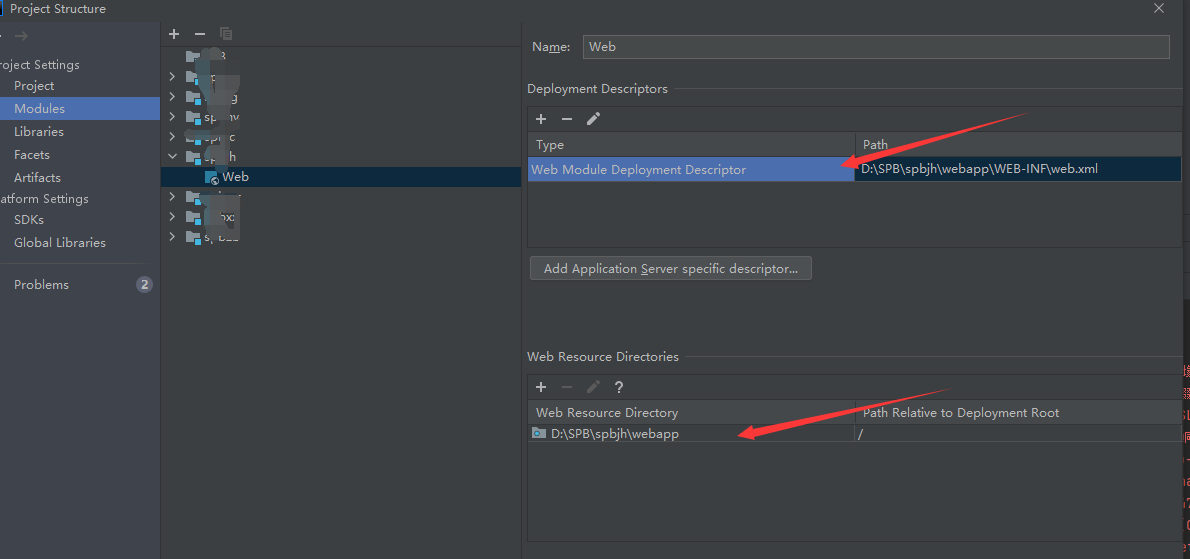Remove the selected module with the minus icon
The image size is (1190, 559).
click(200, 34)
